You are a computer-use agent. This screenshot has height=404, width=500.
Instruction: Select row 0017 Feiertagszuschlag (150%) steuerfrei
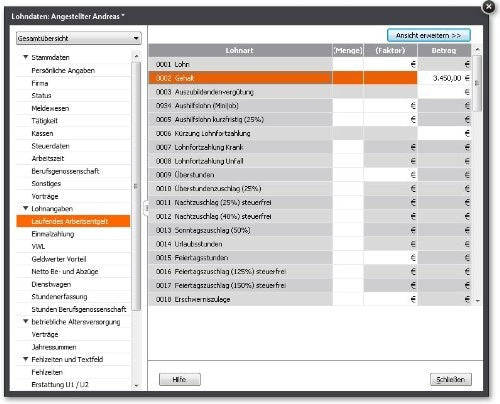click(310, 285)
